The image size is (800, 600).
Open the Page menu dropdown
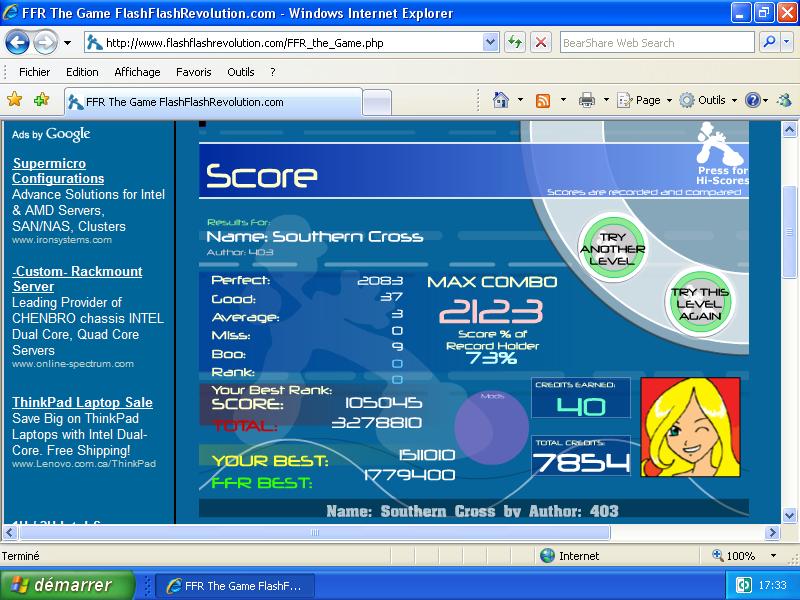pos(645,101)
